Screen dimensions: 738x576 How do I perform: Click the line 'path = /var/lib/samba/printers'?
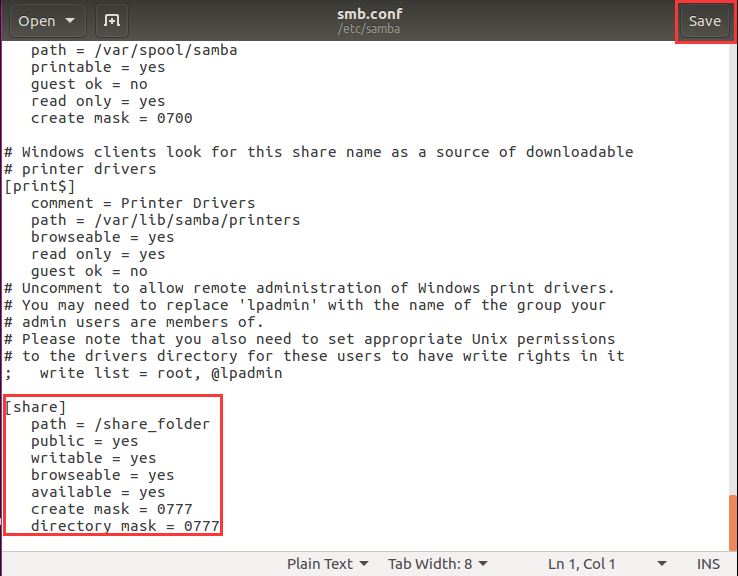[165, 220]
